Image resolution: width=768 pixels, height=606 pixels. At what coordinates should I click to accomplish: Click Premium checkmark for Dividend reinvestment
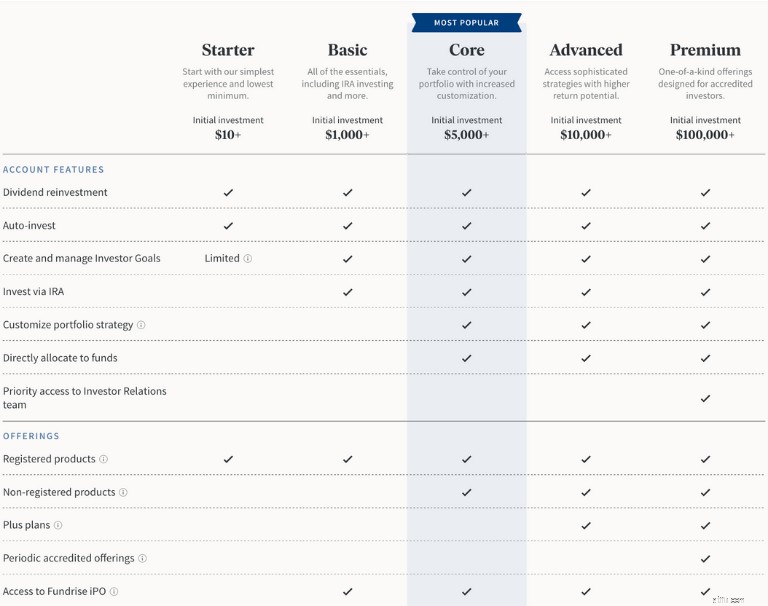(x=705, y=193)
